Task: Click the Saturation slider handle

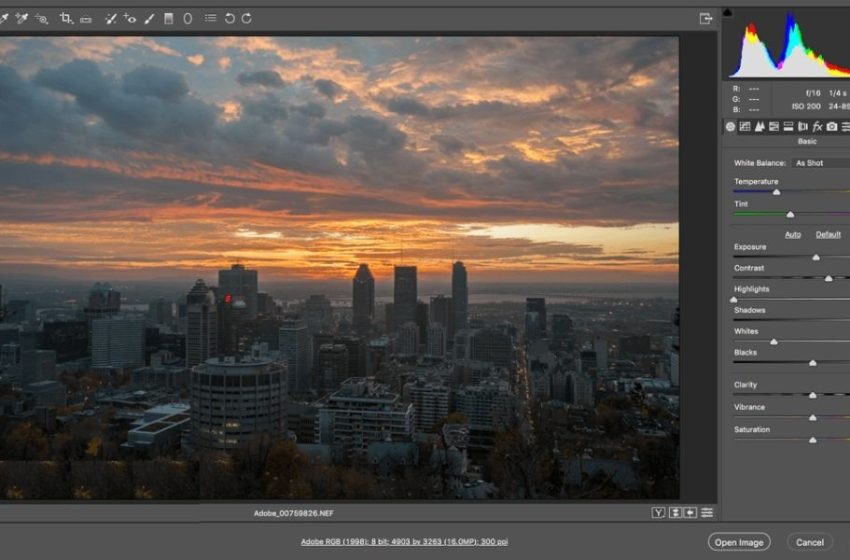Action: (x=813, y=440)
